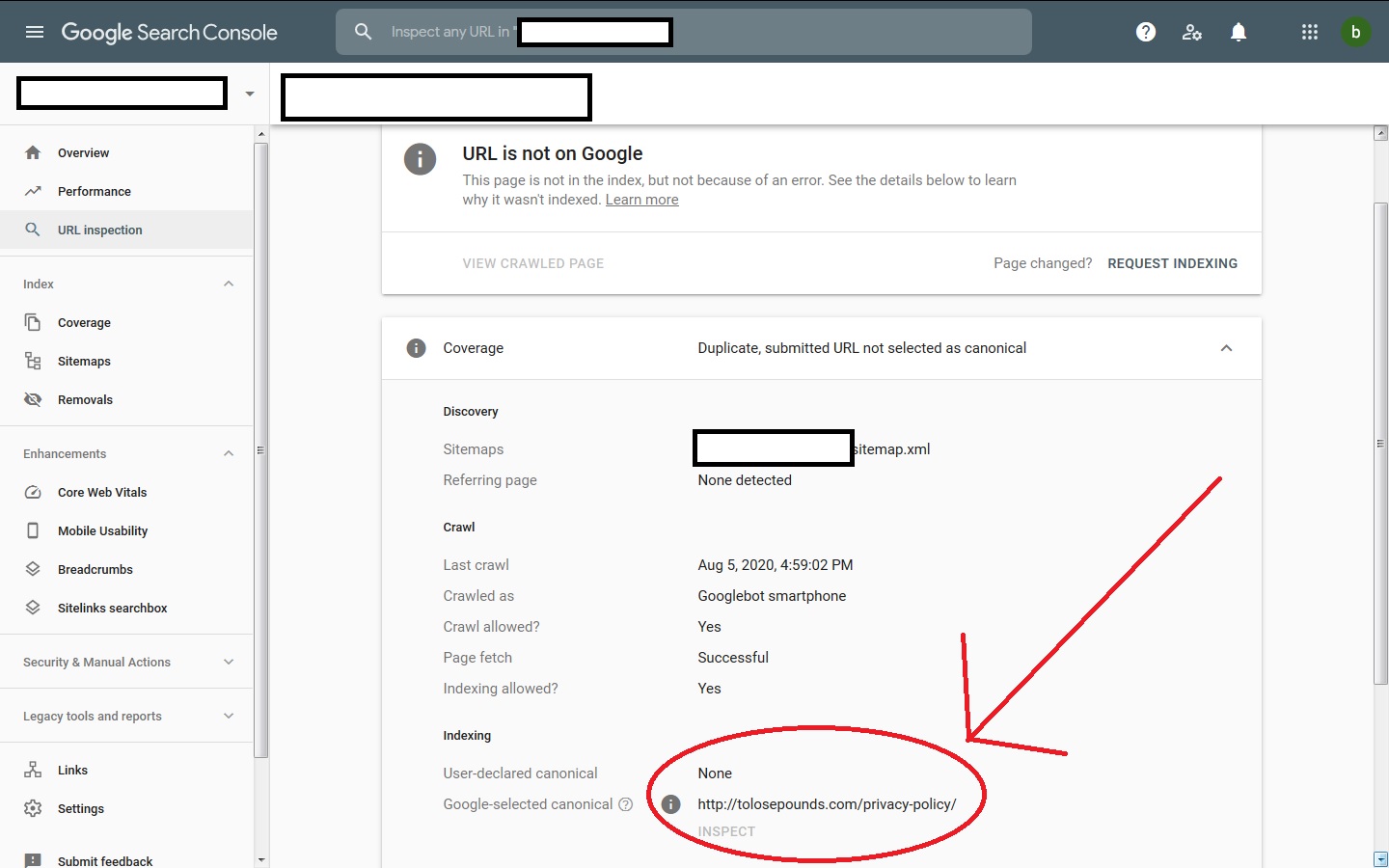Open the hamburger main menu
Screen dimensions: 1389x868
click(35, 32)
